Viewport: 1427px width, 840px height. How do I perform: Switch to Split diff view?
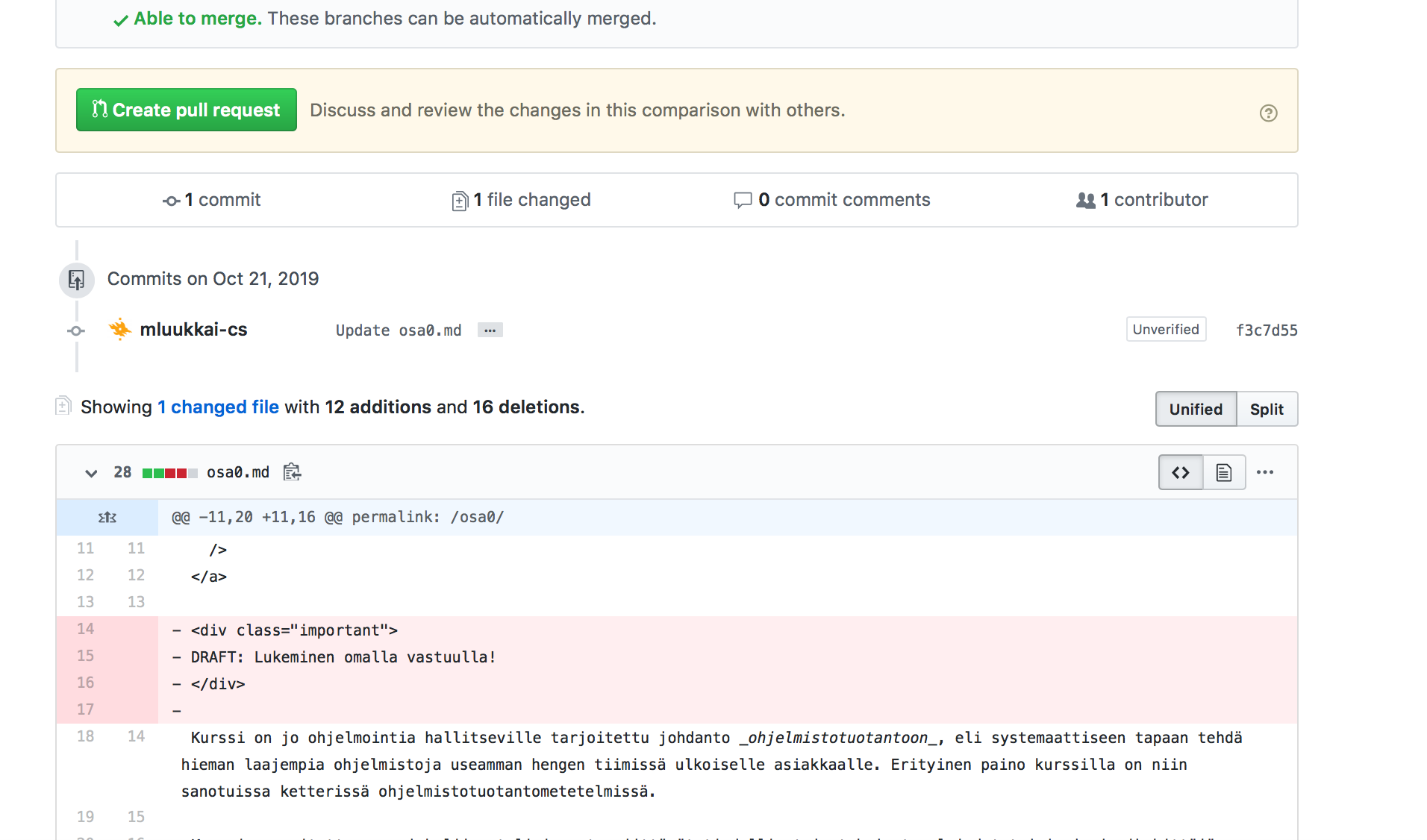pyautogui.click(x=1267, y=409)
